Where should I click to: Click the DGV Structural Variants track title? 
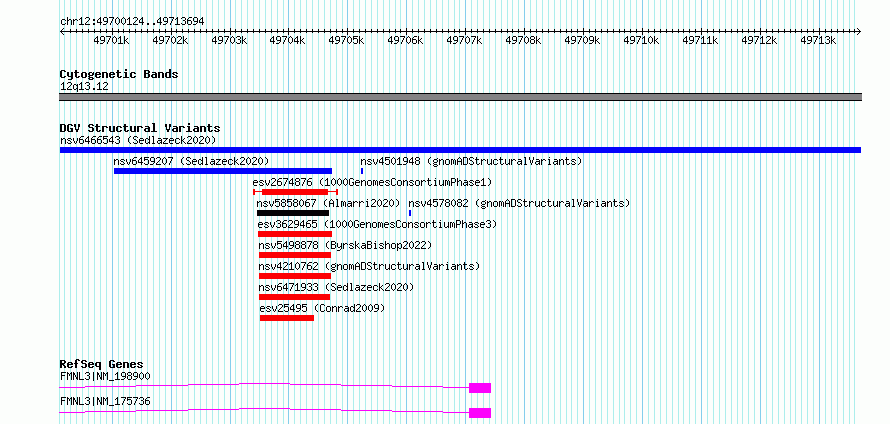[x=140, y=128]
